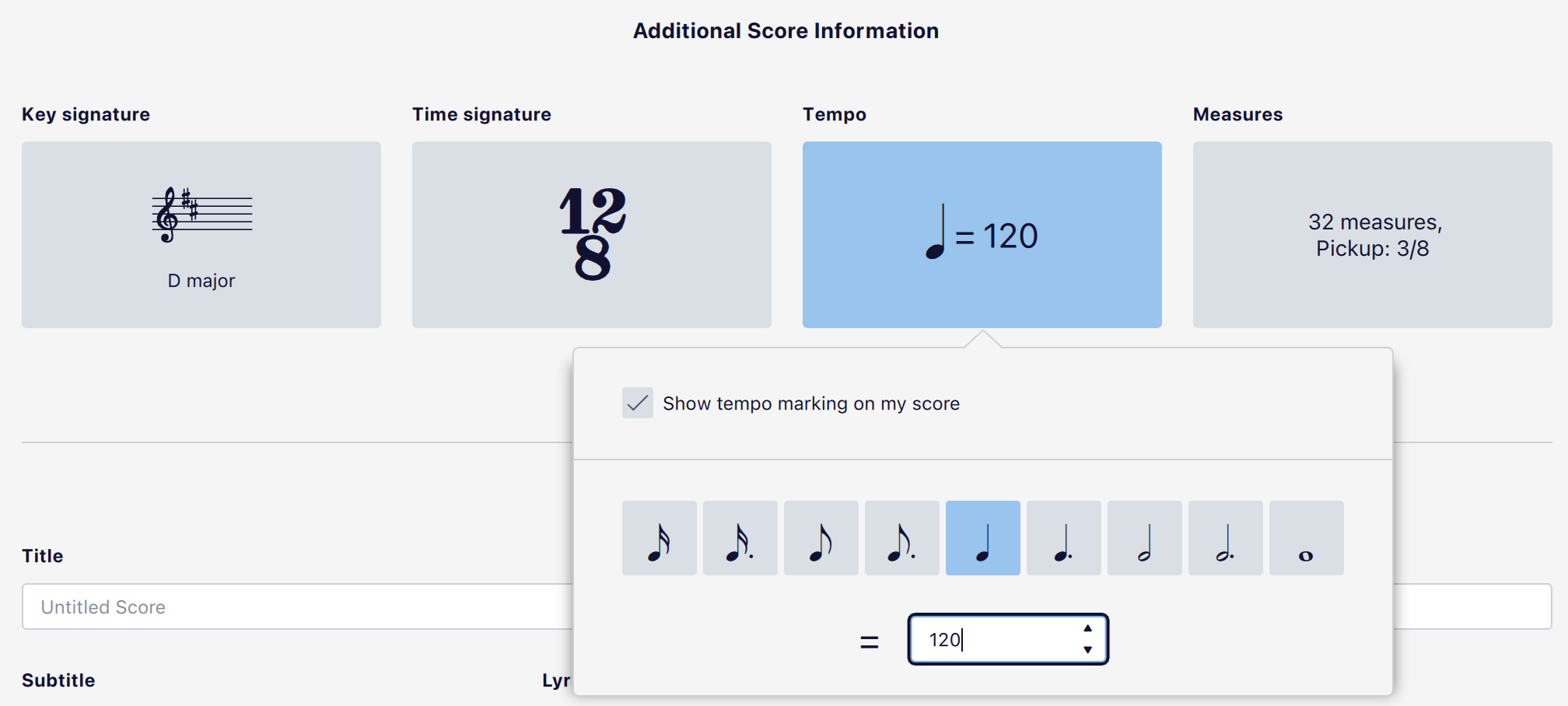
Task: Select the quarter note beat unit
Action: 982,537
